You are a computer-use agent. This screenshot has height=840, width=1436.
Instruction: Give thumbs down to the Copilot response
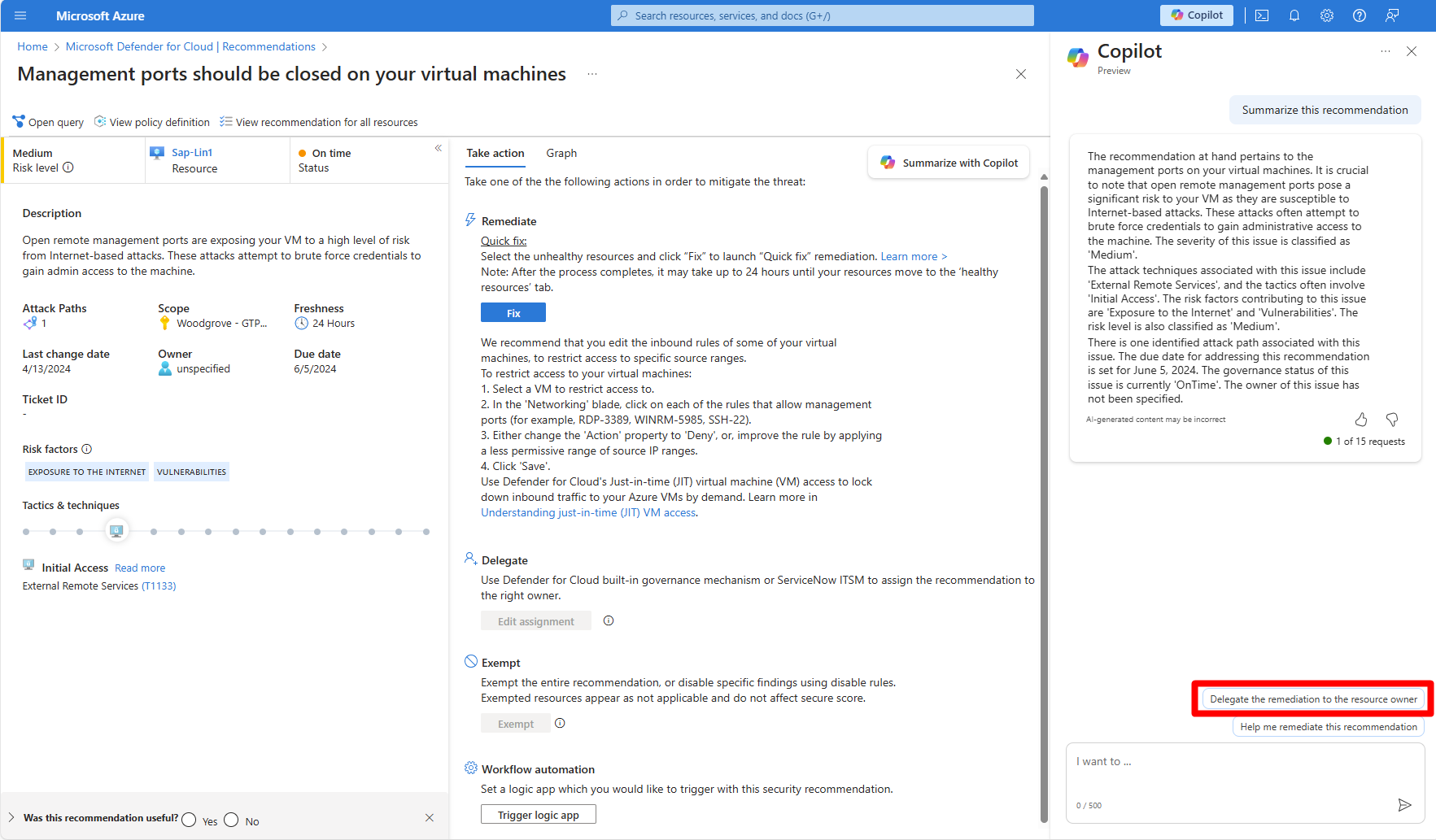pyautogui.click(x=1392, y=420)
